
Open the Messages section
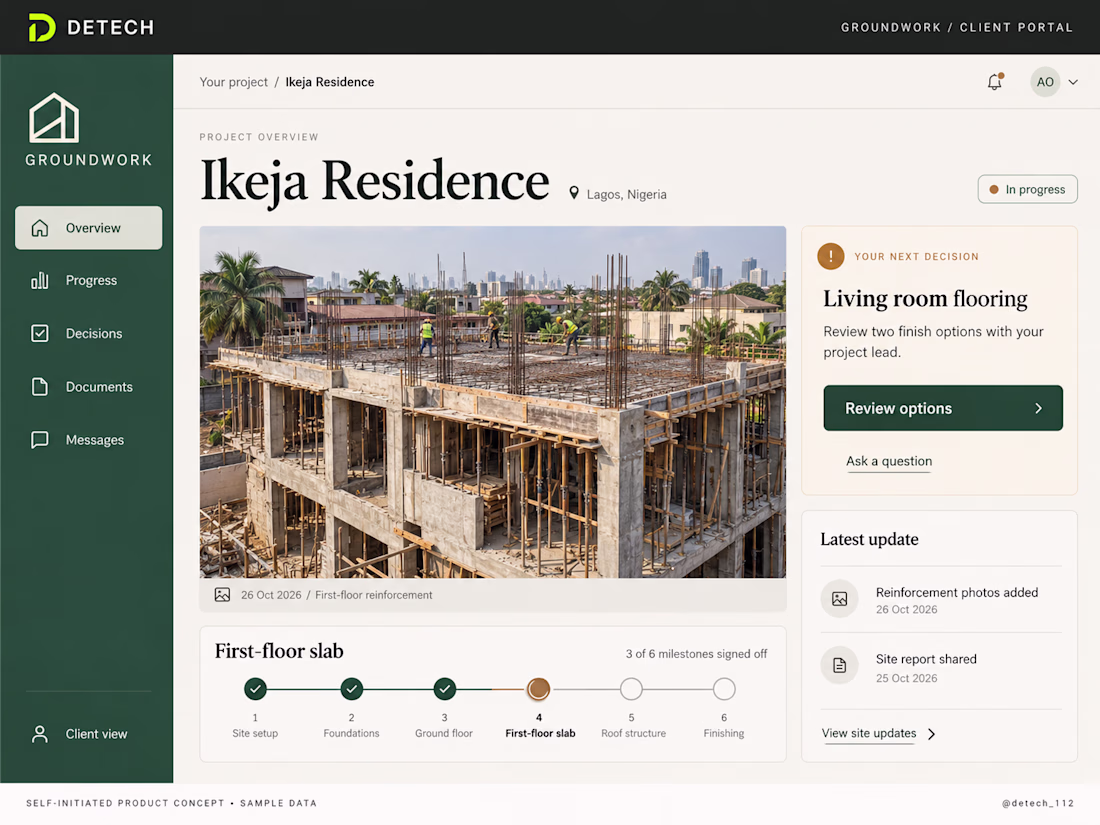click(x=88, y=440)
